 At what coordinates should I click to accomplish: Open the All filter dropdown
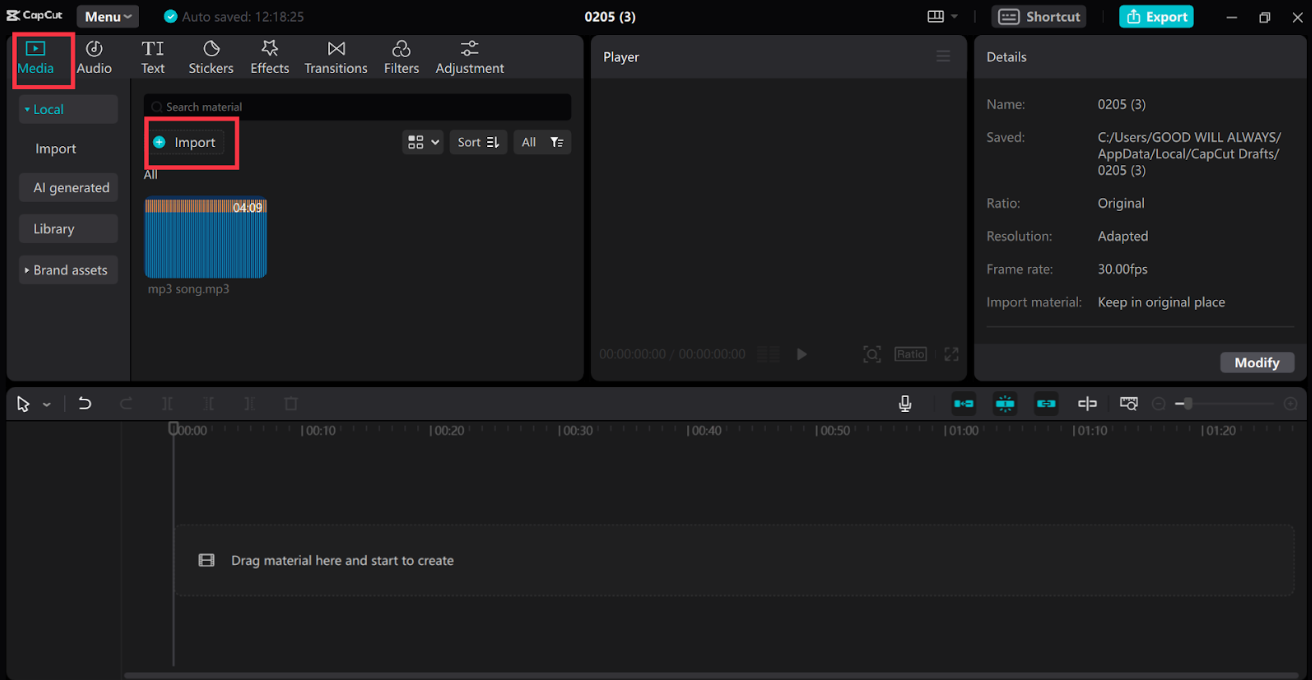pos(542,142)
